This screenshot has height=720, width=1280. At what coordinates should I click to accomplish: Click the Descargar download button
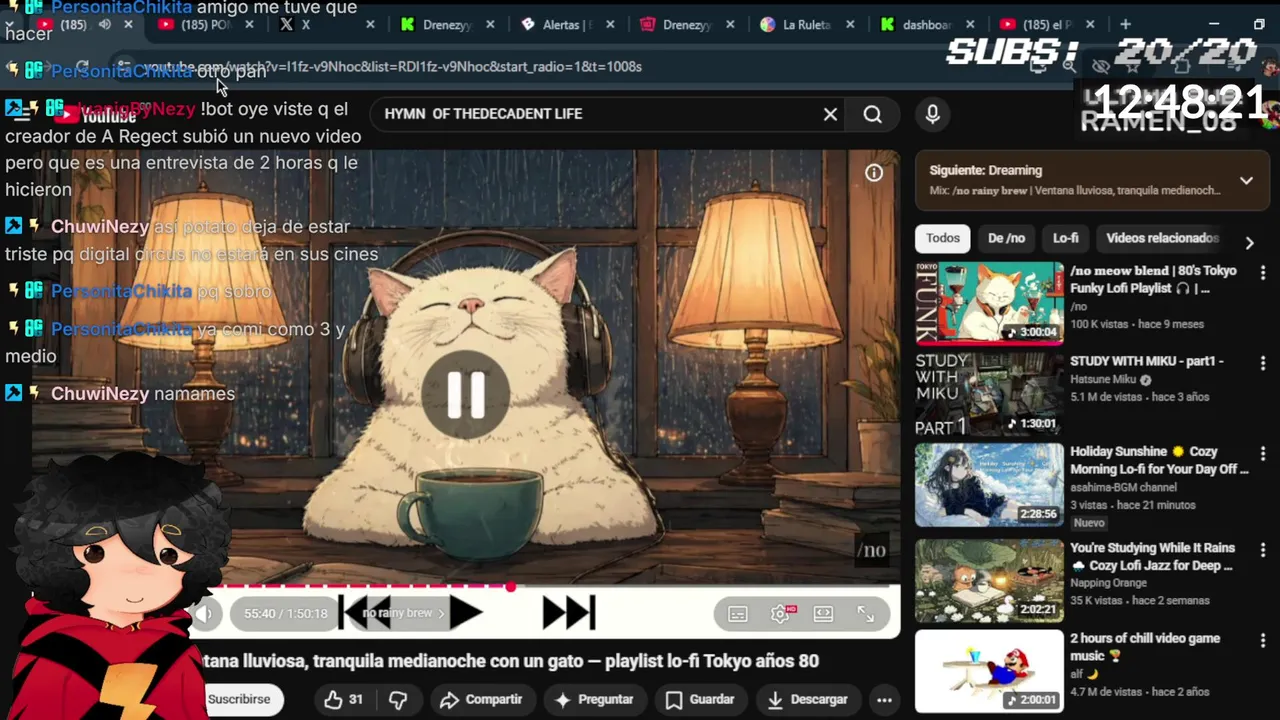[x=807, y=699]
